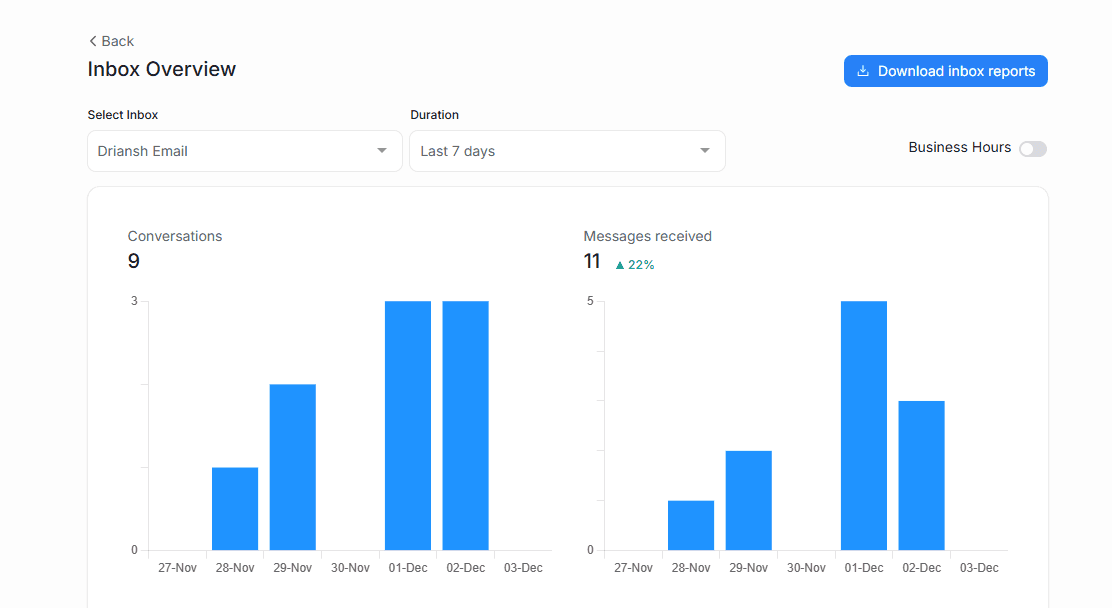Click the 28-Nov bar in the Conversations chart
1112x608 pixels.
pos(234,505)
